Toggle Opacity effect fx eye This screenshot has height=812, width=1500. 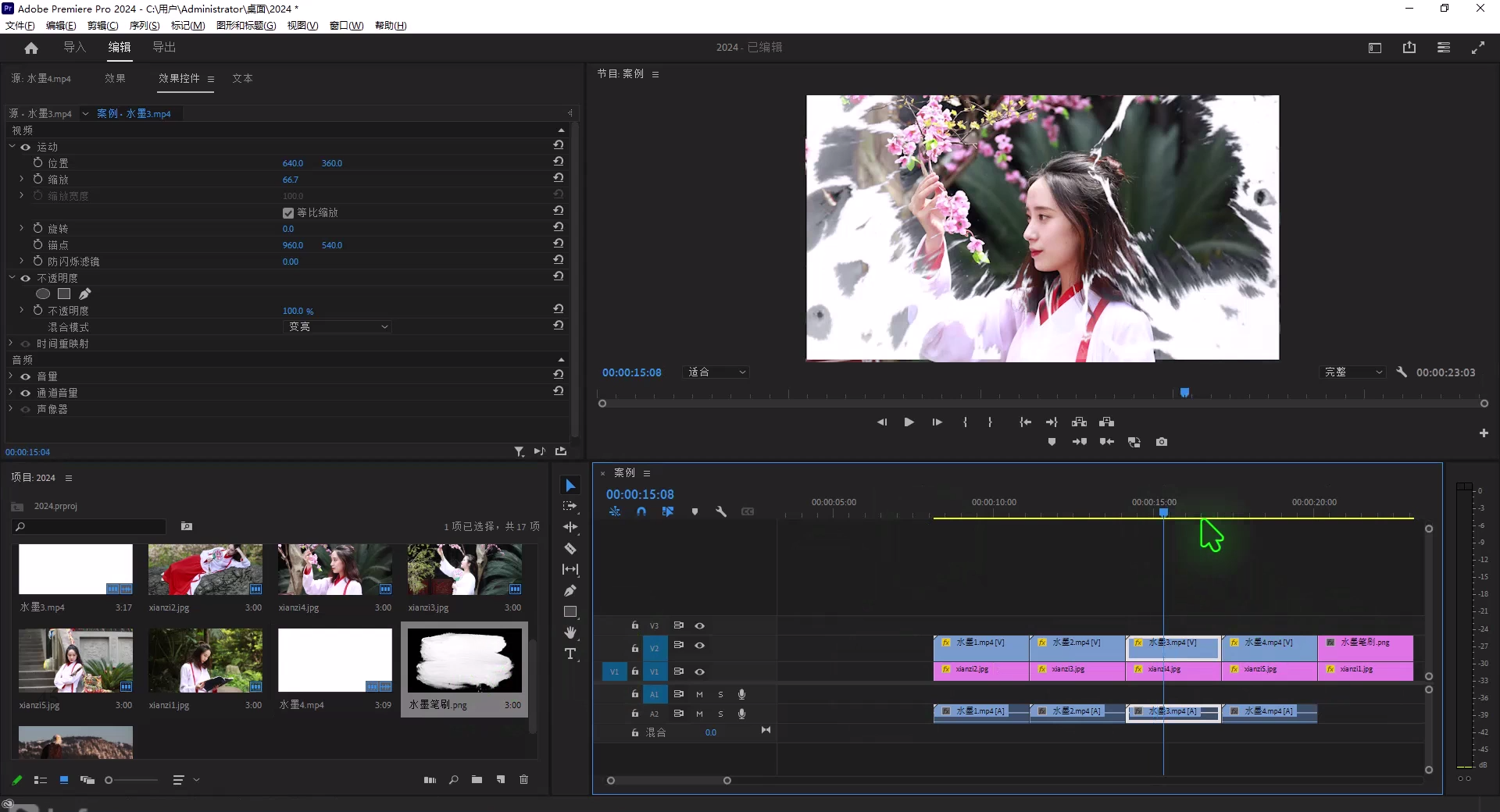(26, 278)
